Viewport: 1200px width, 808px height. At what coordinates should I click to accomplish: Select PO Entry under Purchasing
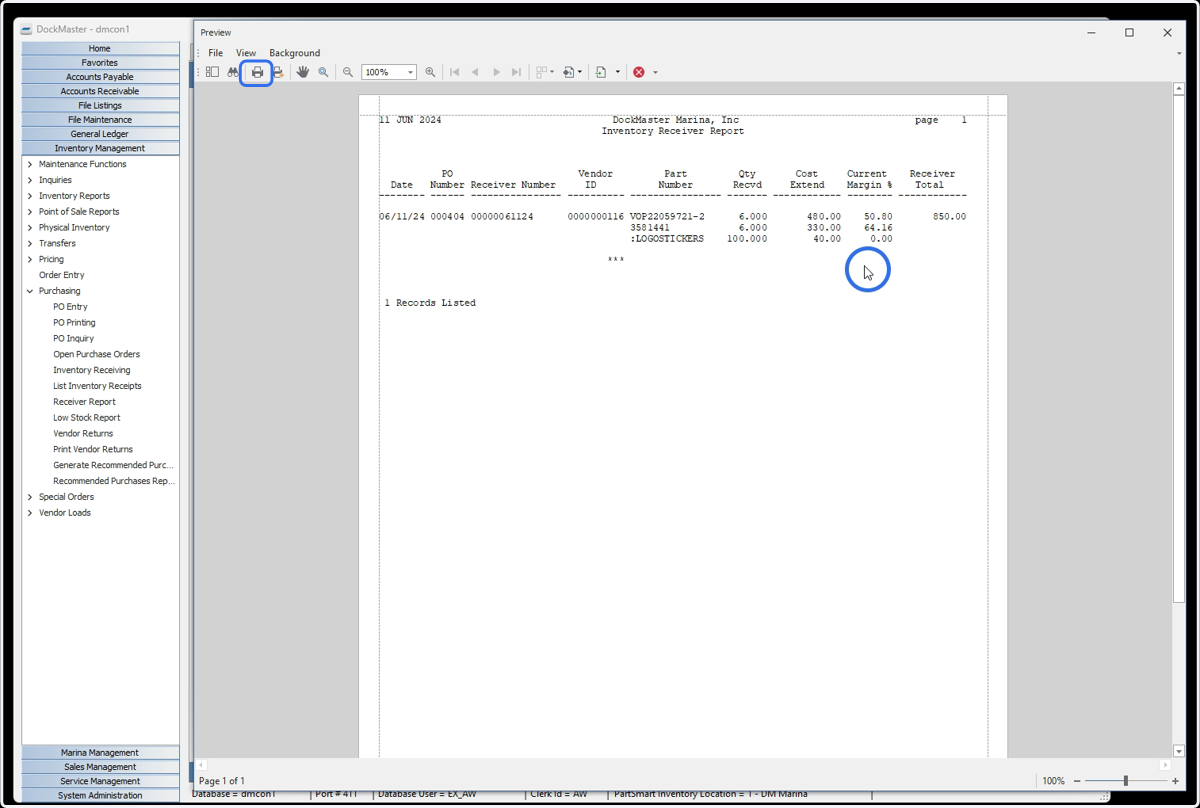(70, 307)
